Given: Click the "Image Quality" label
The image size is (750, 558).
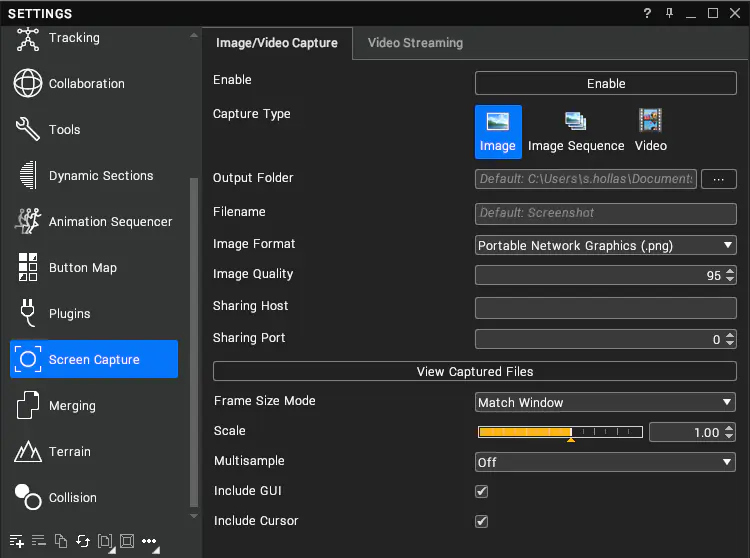Looking at the screenshot, I should tap(253, 274).
